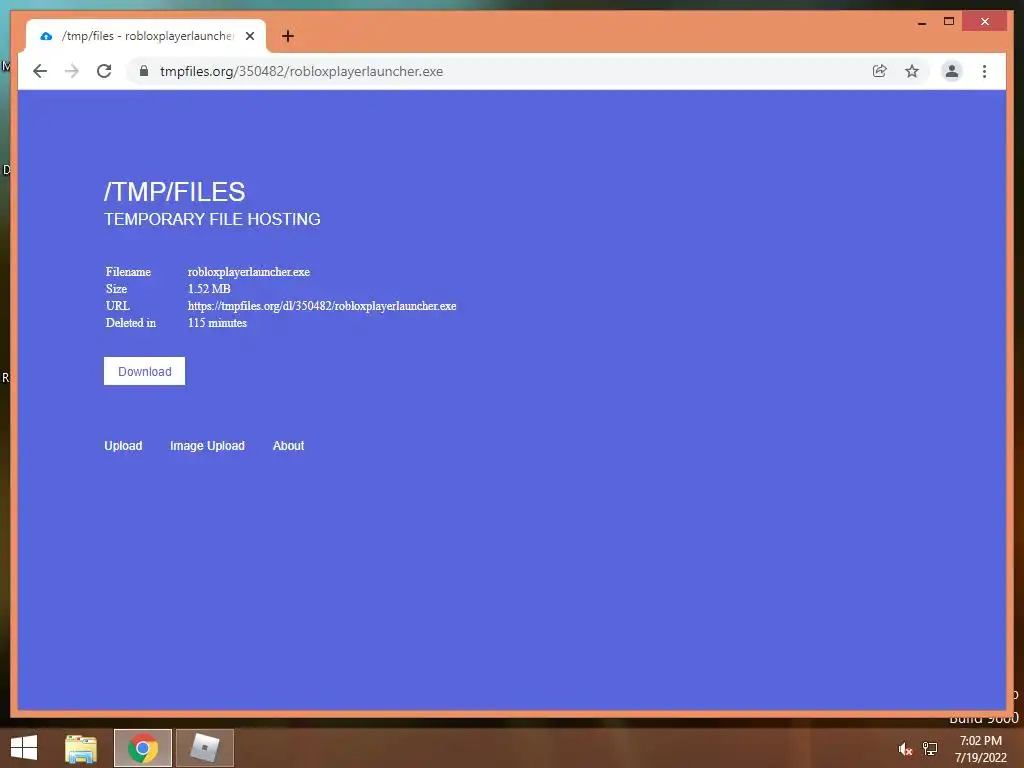The width and height of the screenshot is (1024, 768).
Task: Download robloxplayerlauncher.exe file
Action: coord(144,371)
